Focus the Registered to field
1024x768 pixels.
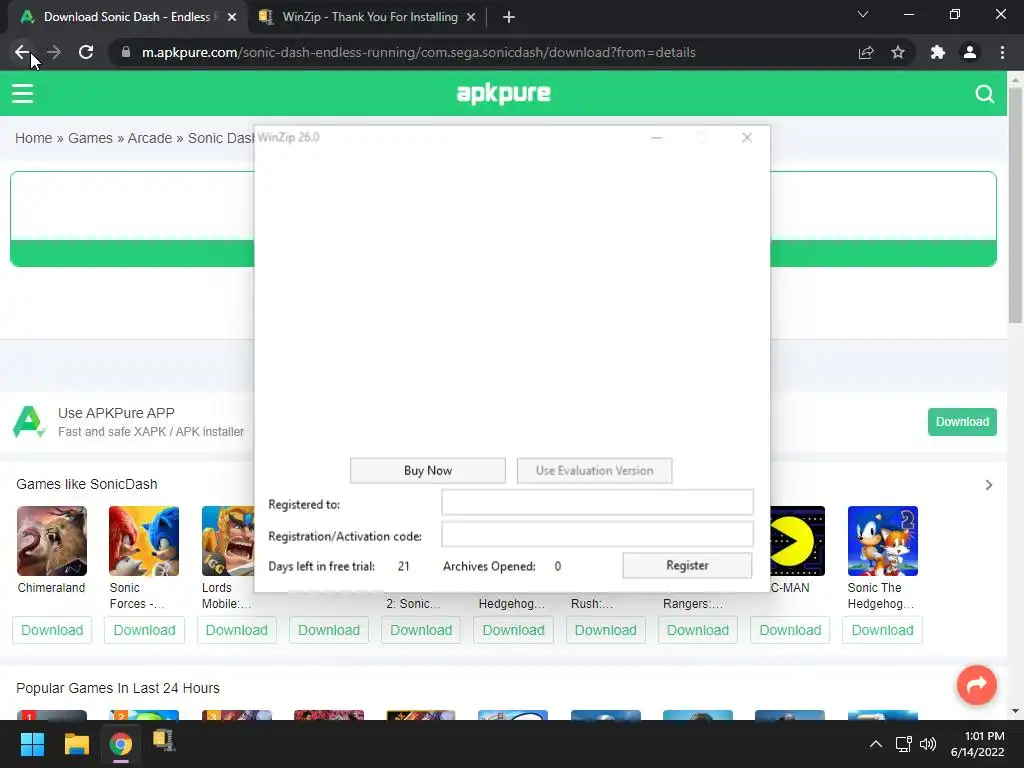[x=597, y=503]
